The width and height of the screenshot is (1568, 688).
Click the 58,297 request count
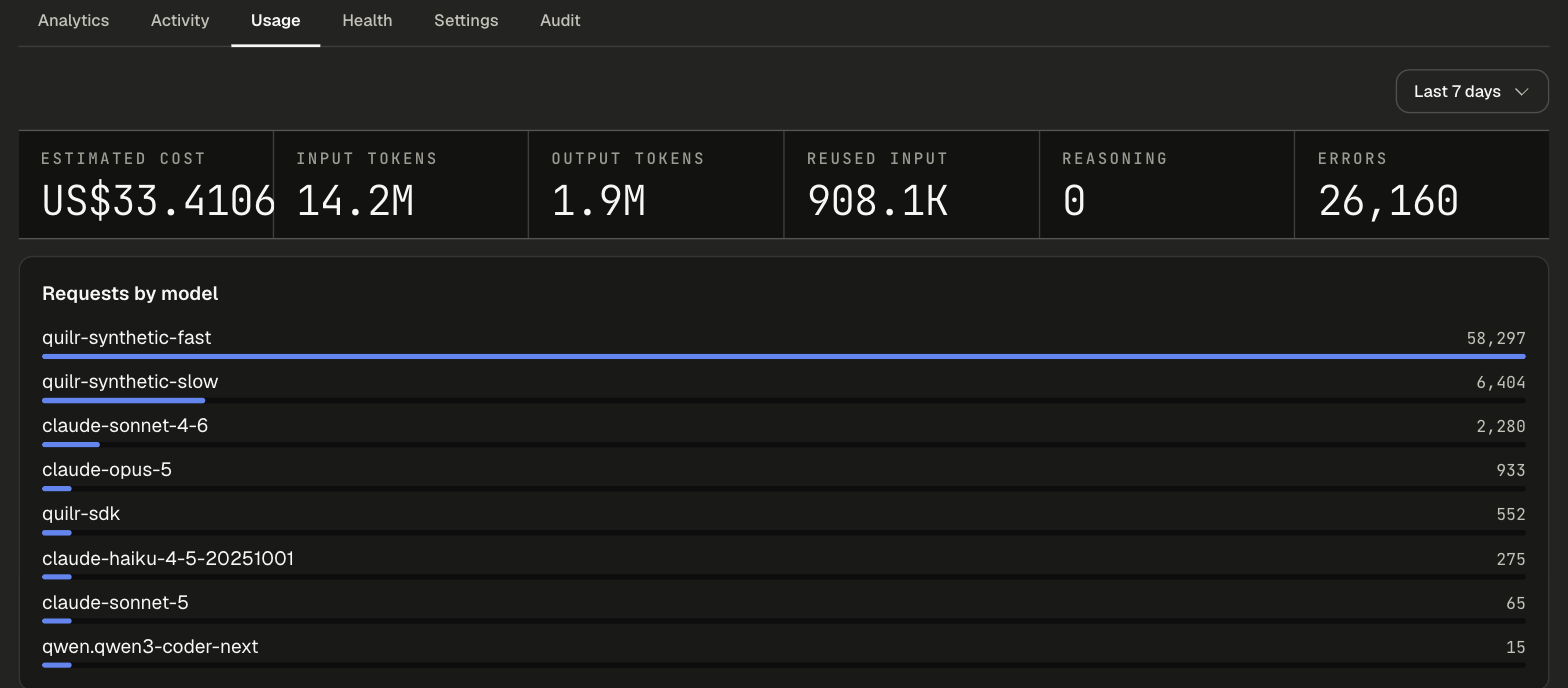pyautogui.click(x=1496, y=338)
